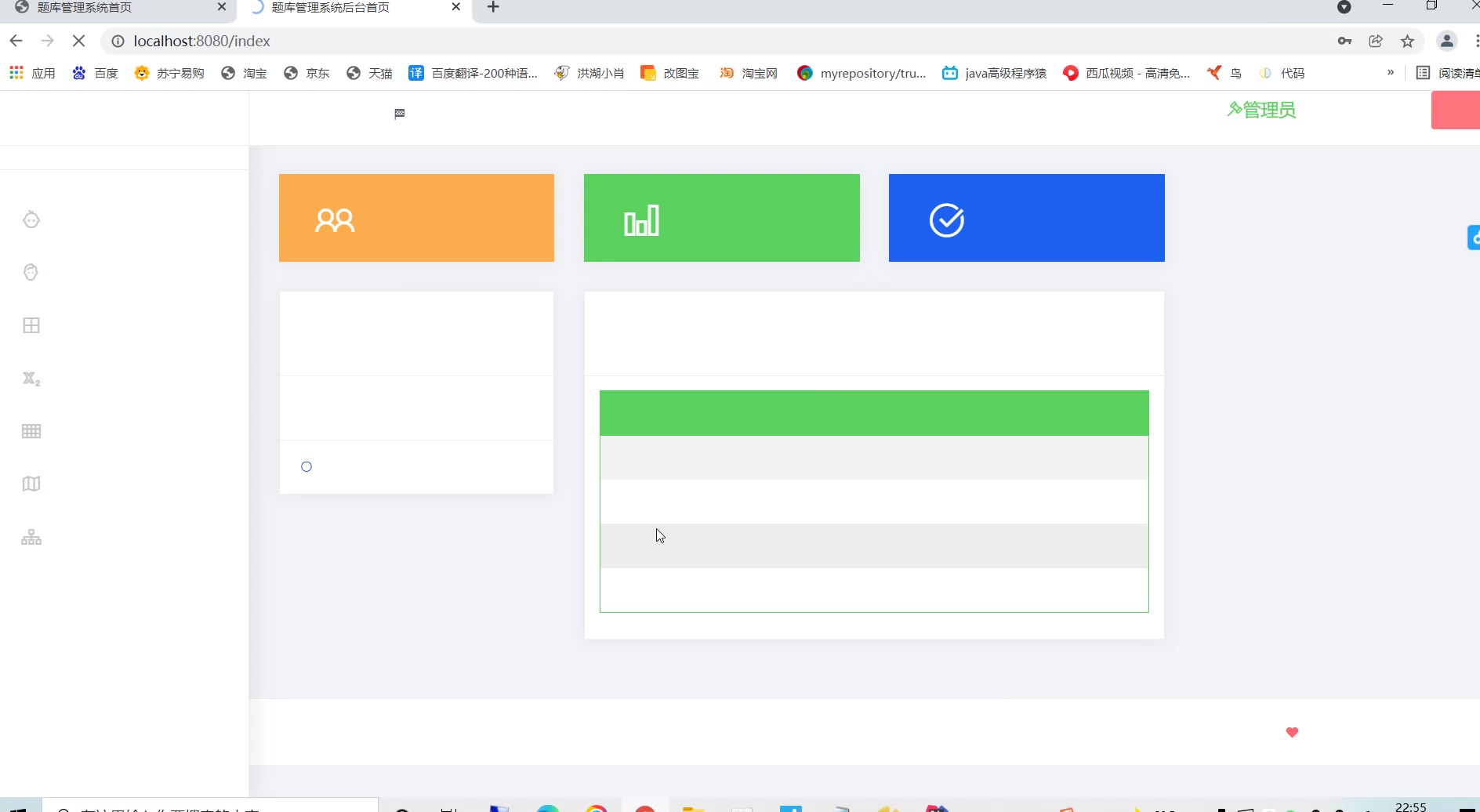Expand the hidden bookmarks chevron
The image size is (1480, 812).
pos(1391,72)
